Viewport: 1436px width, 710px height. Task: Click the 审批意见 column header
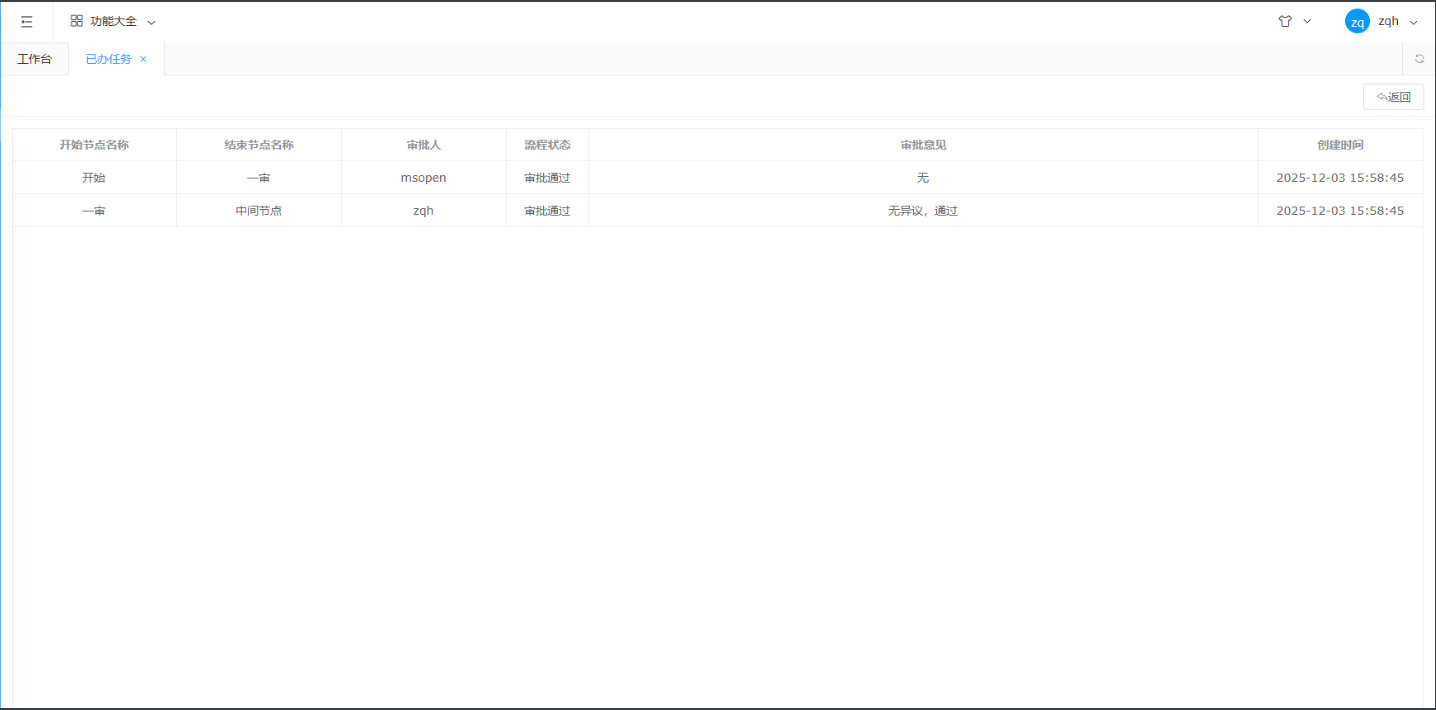(923, 145)
